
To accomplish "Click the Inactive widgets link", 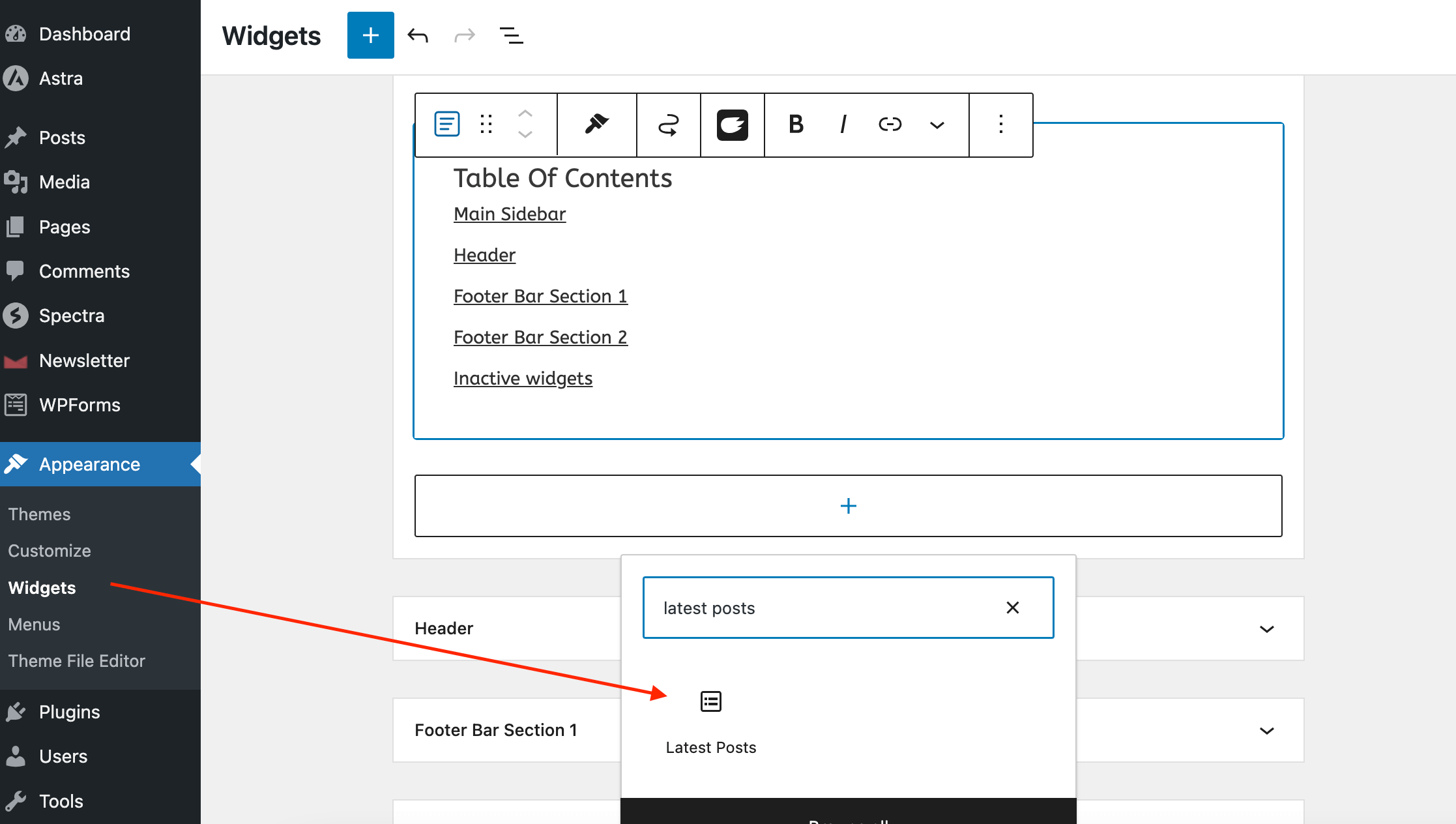I will pyautogui.click(x=522, y=377).
